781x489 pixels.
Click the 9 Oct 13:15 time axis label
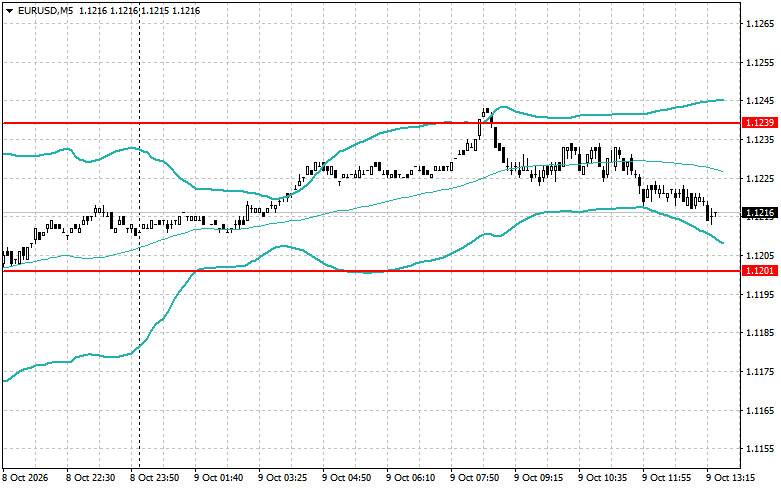[731, 478]
